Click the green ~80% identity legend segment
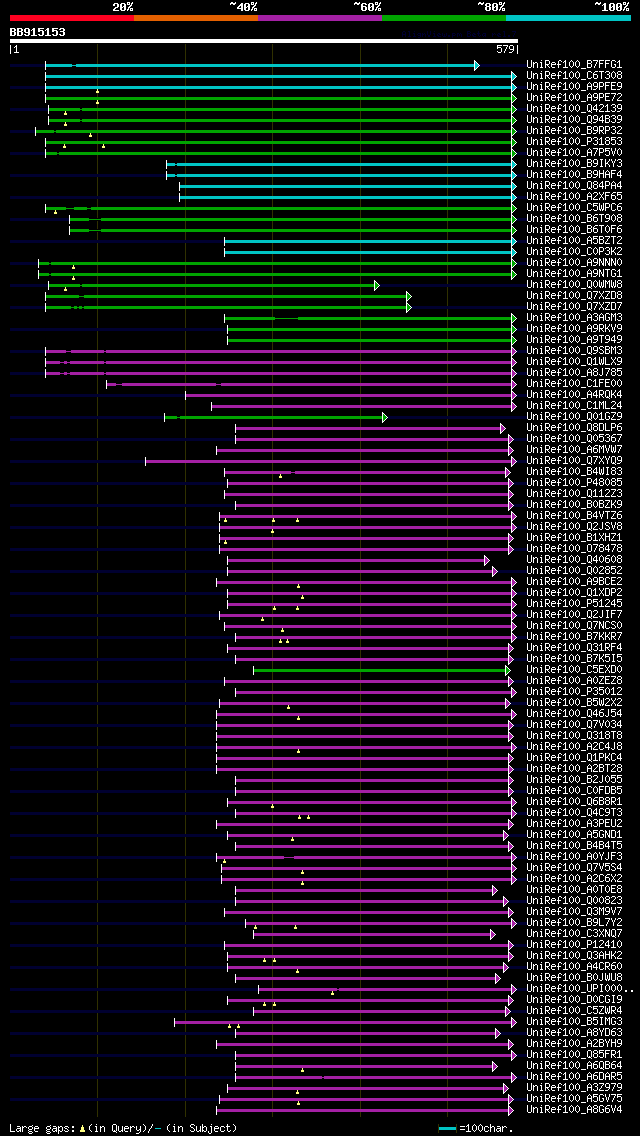 click(444, 17)
